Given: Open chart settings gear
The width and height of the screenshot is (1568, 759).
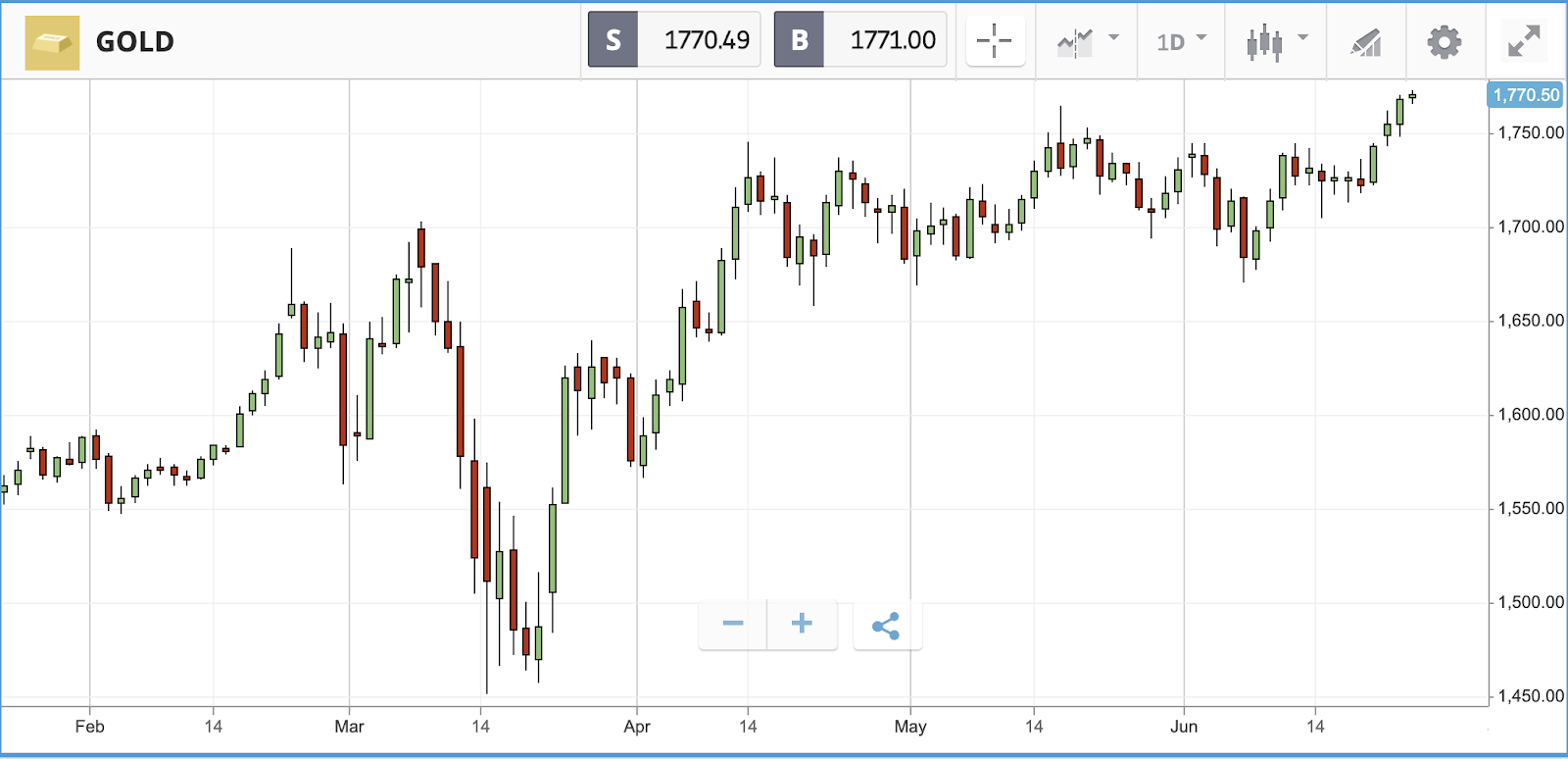Looking at the screenshot, I should click(1445, 42).
